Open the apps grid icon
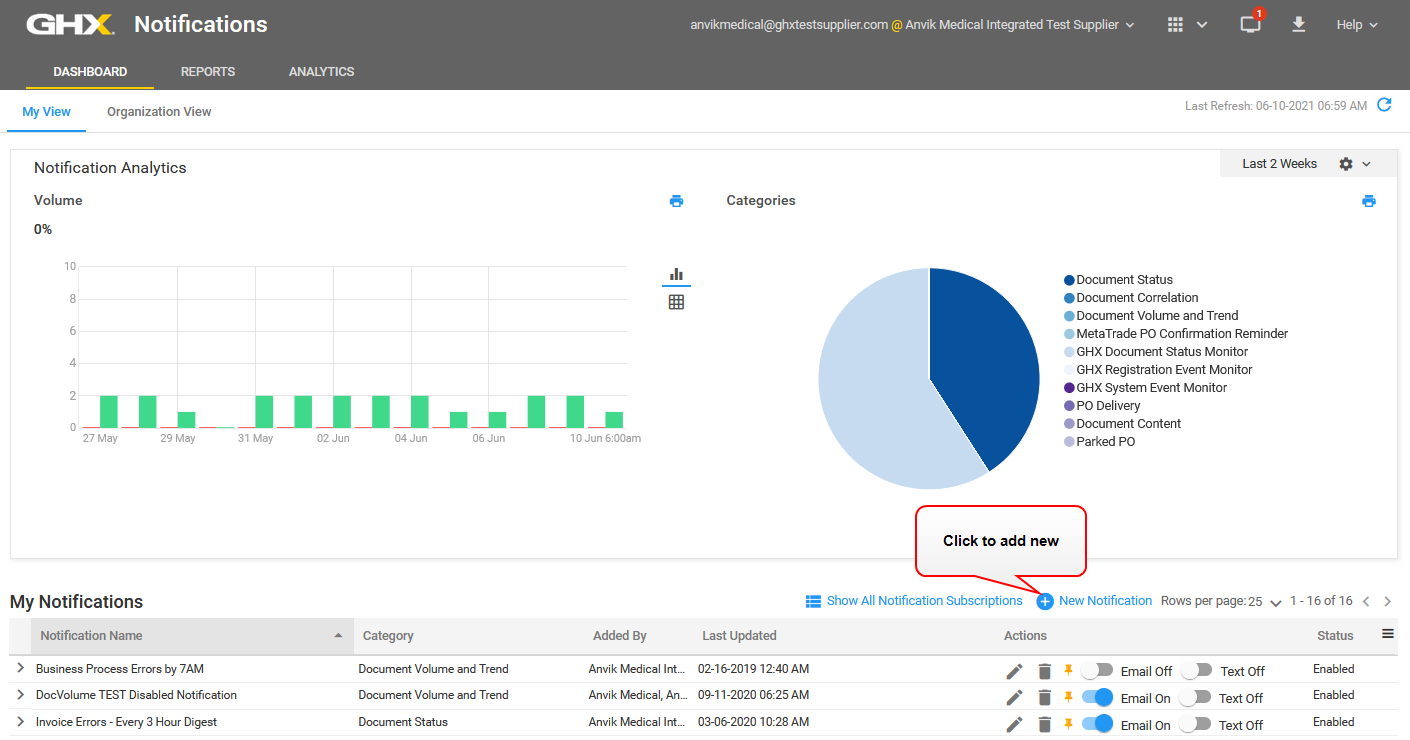This screenshot has height=740, width=1410. coord(1176,25)
